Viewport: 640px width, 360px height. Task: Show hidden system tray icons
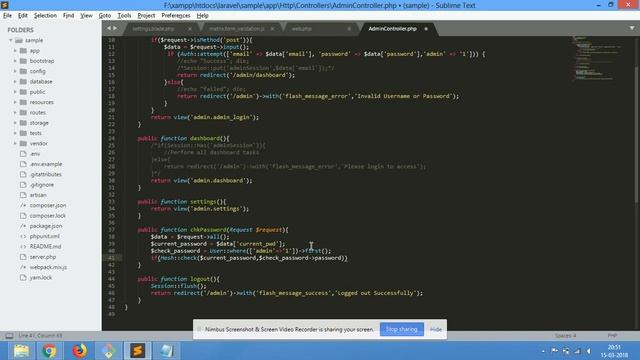pos(543,351)
